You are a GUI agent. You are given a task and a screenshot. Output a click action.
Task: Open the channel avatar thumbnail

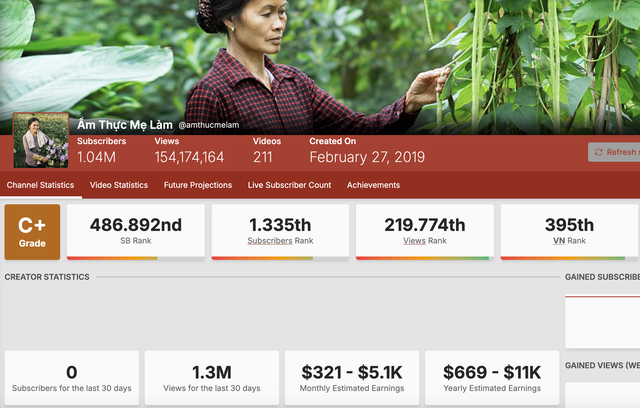[41, 140]
